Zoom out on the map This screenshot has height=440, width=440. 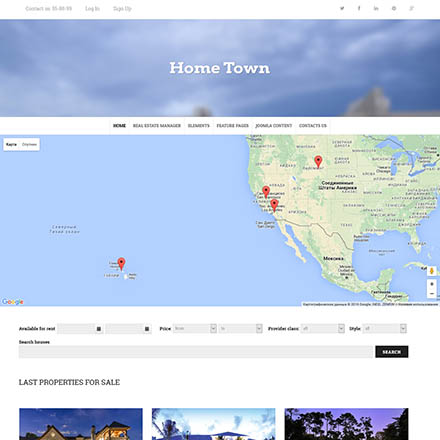point(432,294)
